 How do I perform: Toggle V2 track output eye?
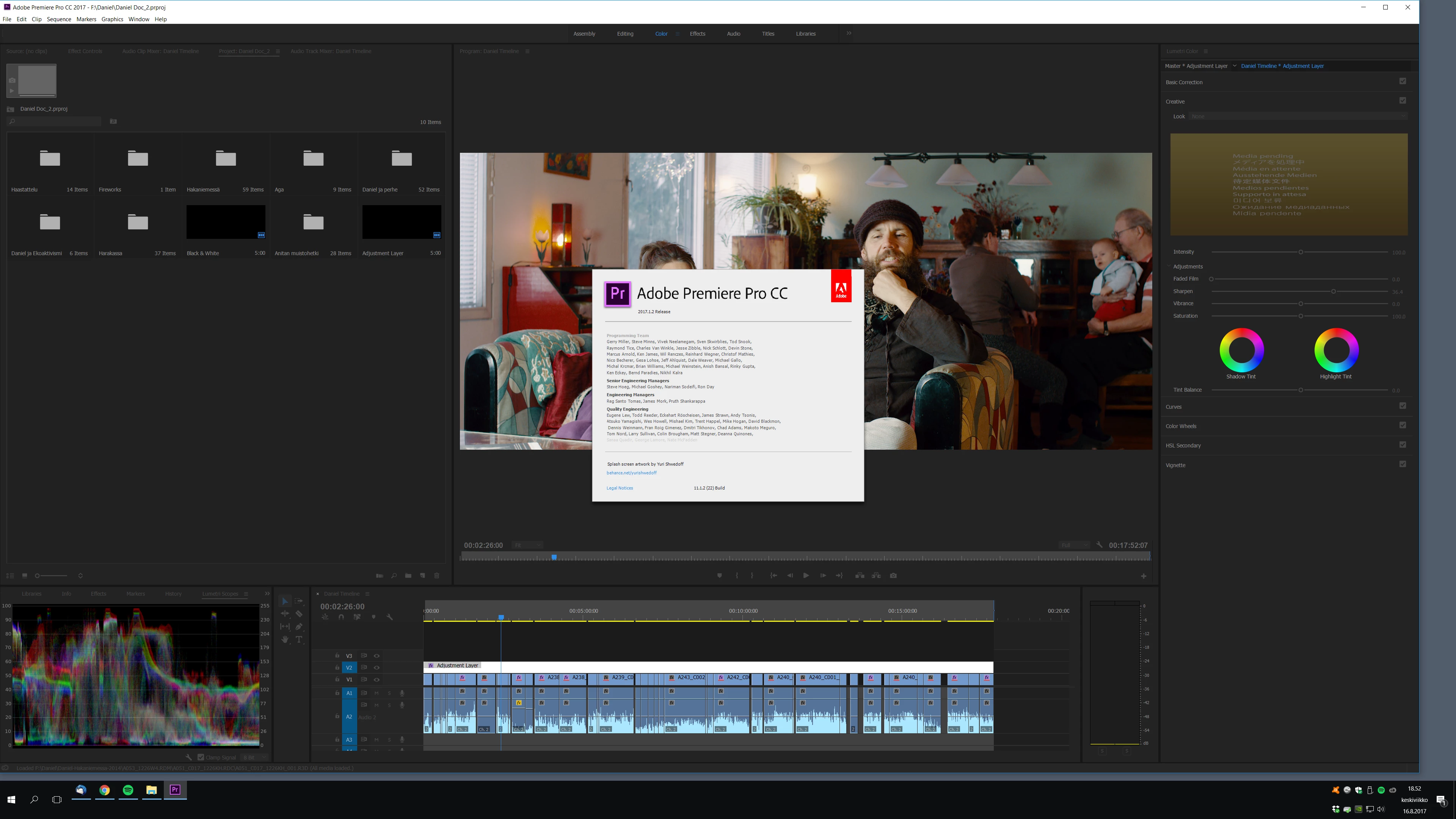(377, 667)
